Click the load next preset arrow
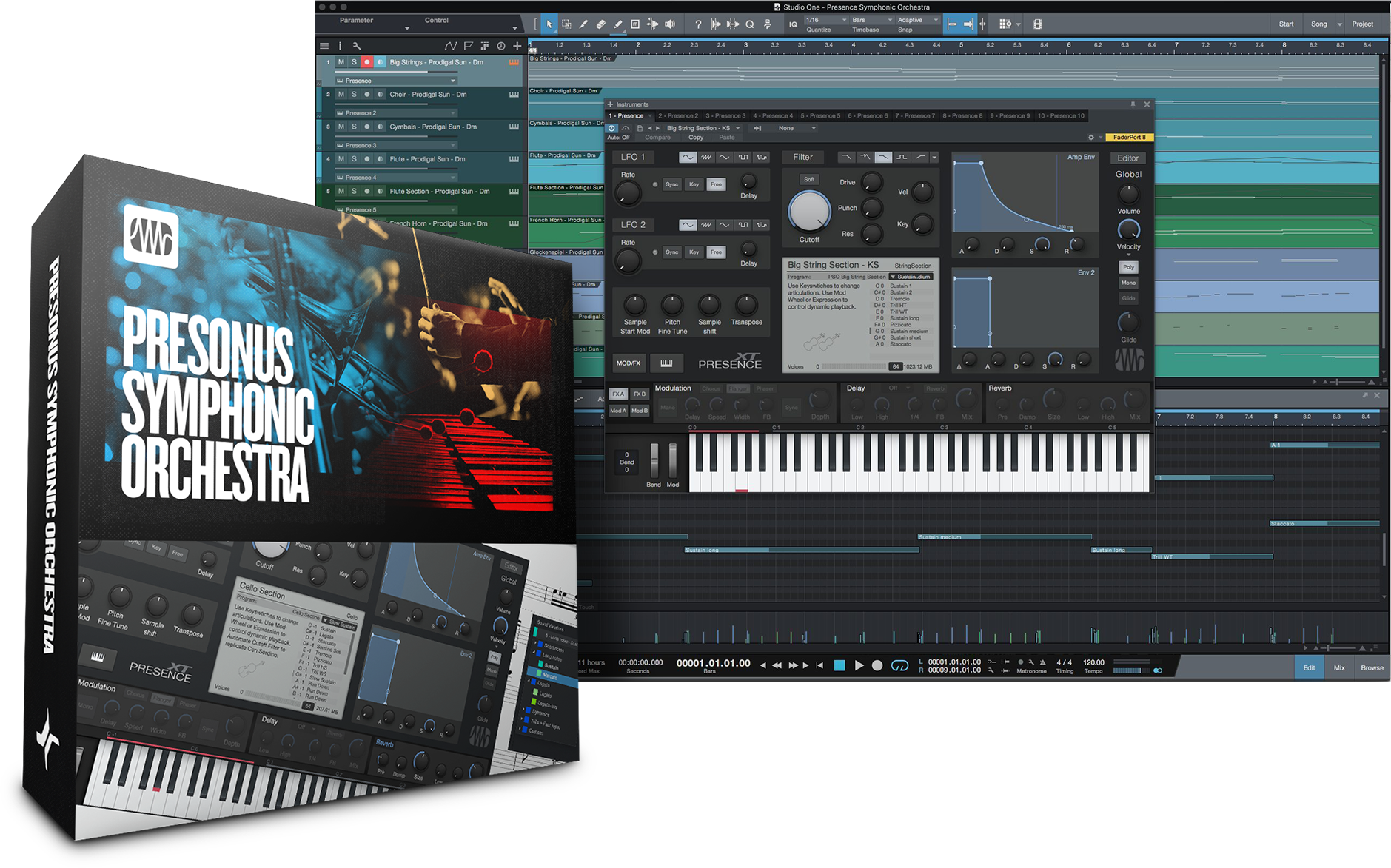The width and height of the screenshot is (1391, 868). coord(657,128)
